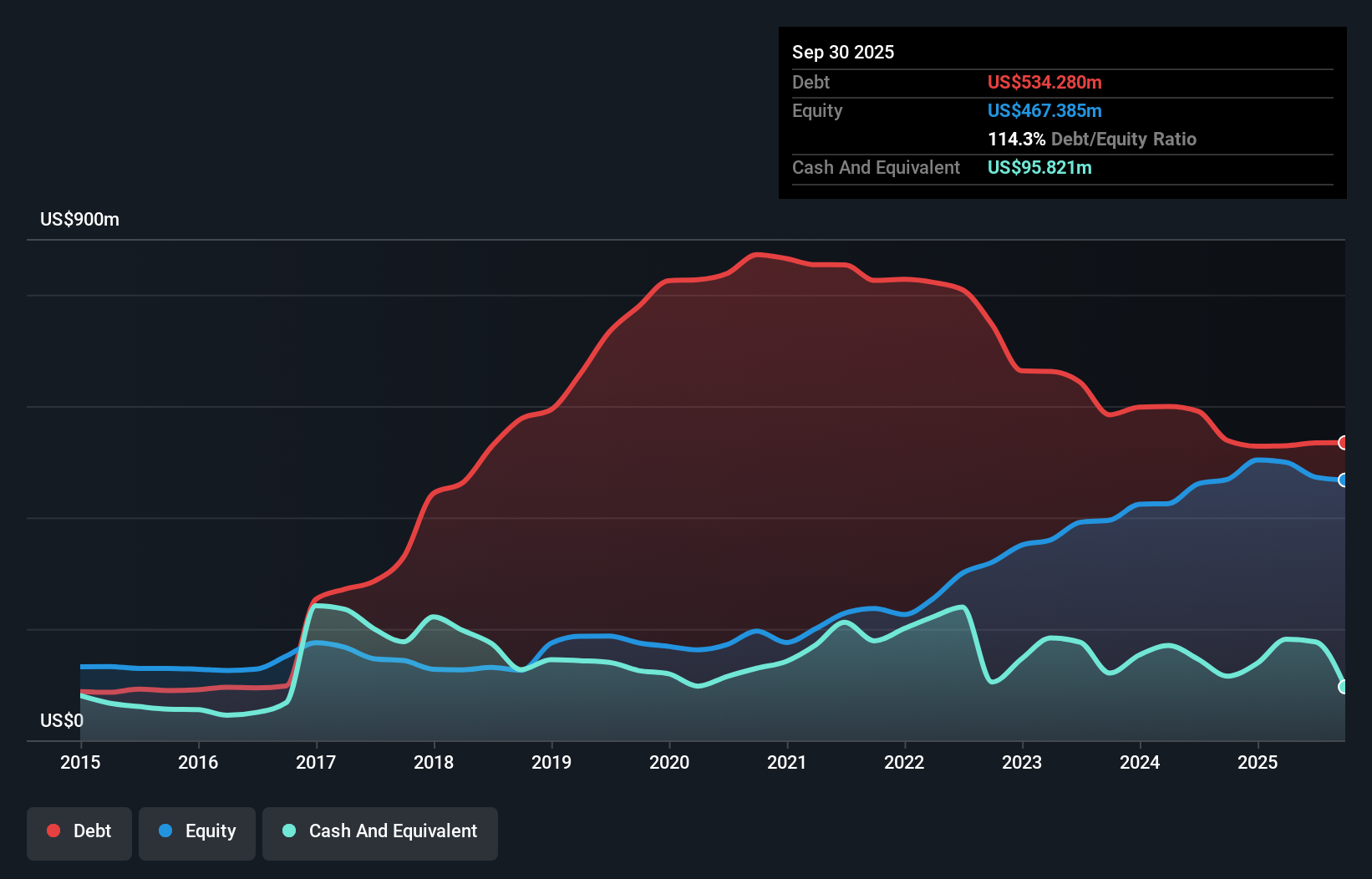Click the 2017 x-axis label
Screen dimensions: 1372x879
pyautogui.click(x=316, y=762)
